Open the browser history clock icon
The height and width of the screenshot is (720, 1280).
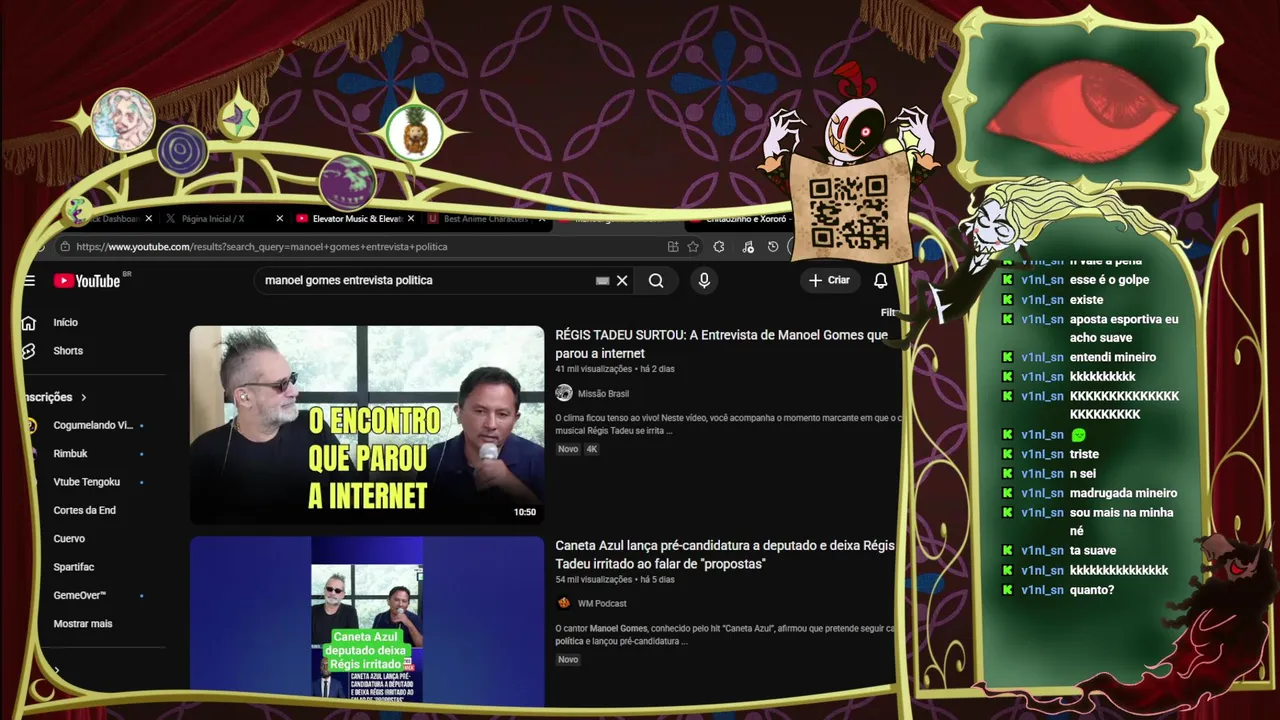coord(773,247)
